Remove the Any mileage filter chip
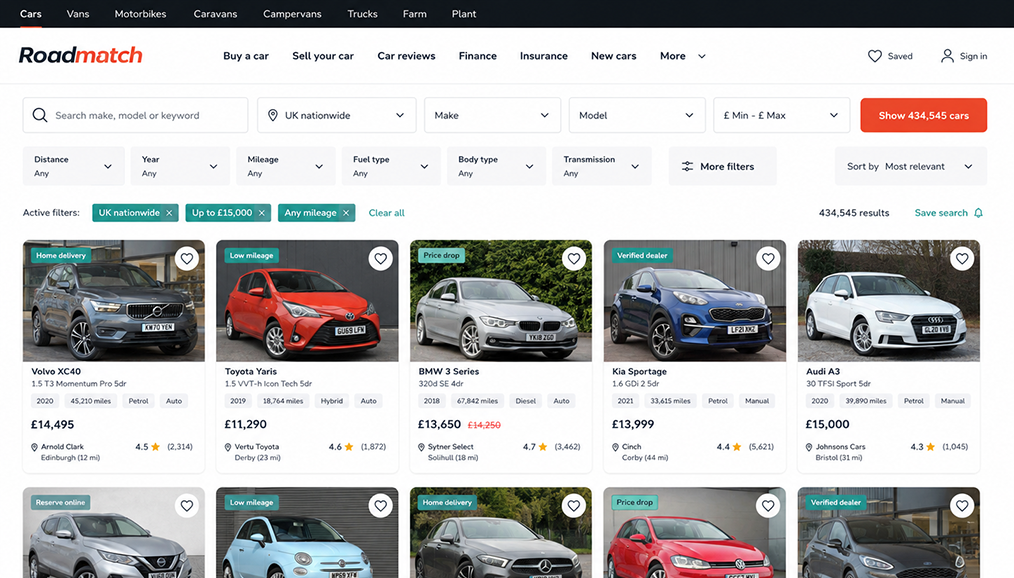 346,213
